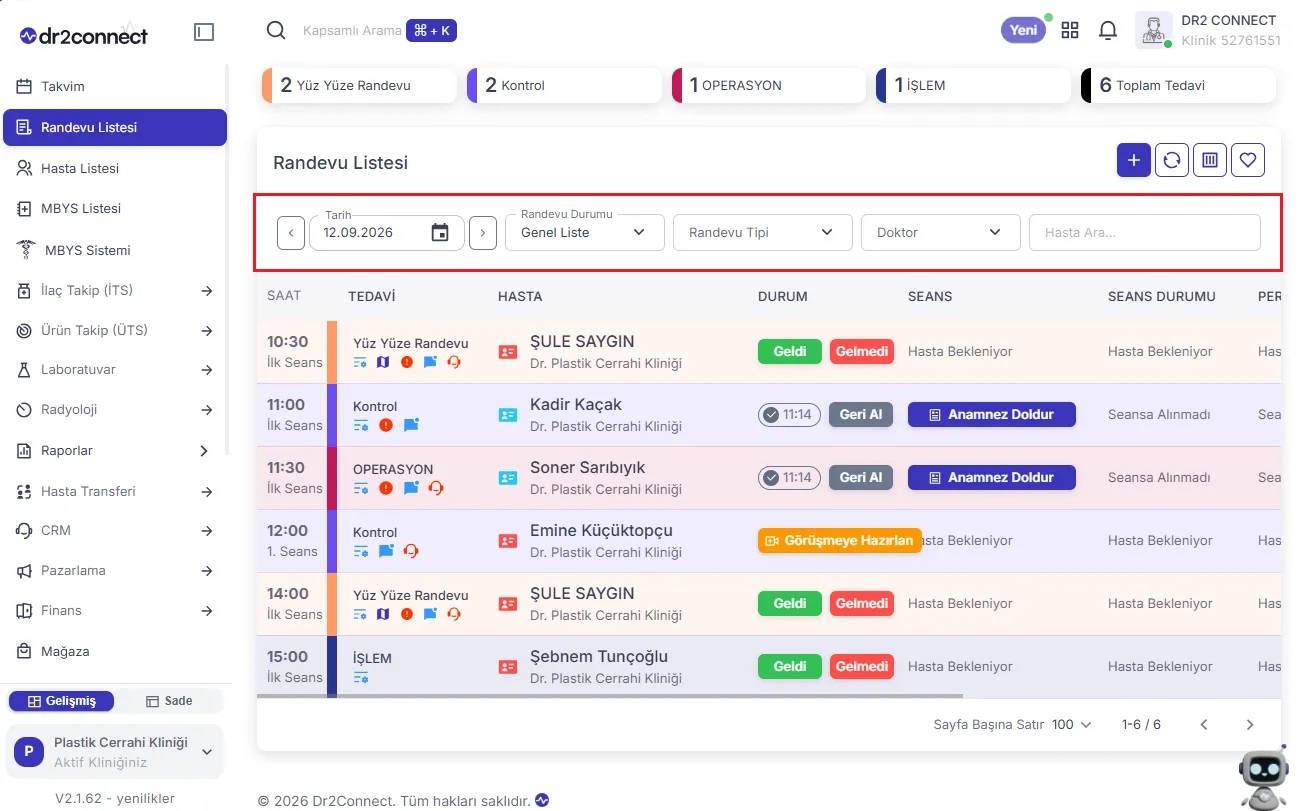
Task: Click the map icon in the 10:30 row
Action: click(383, 362)
